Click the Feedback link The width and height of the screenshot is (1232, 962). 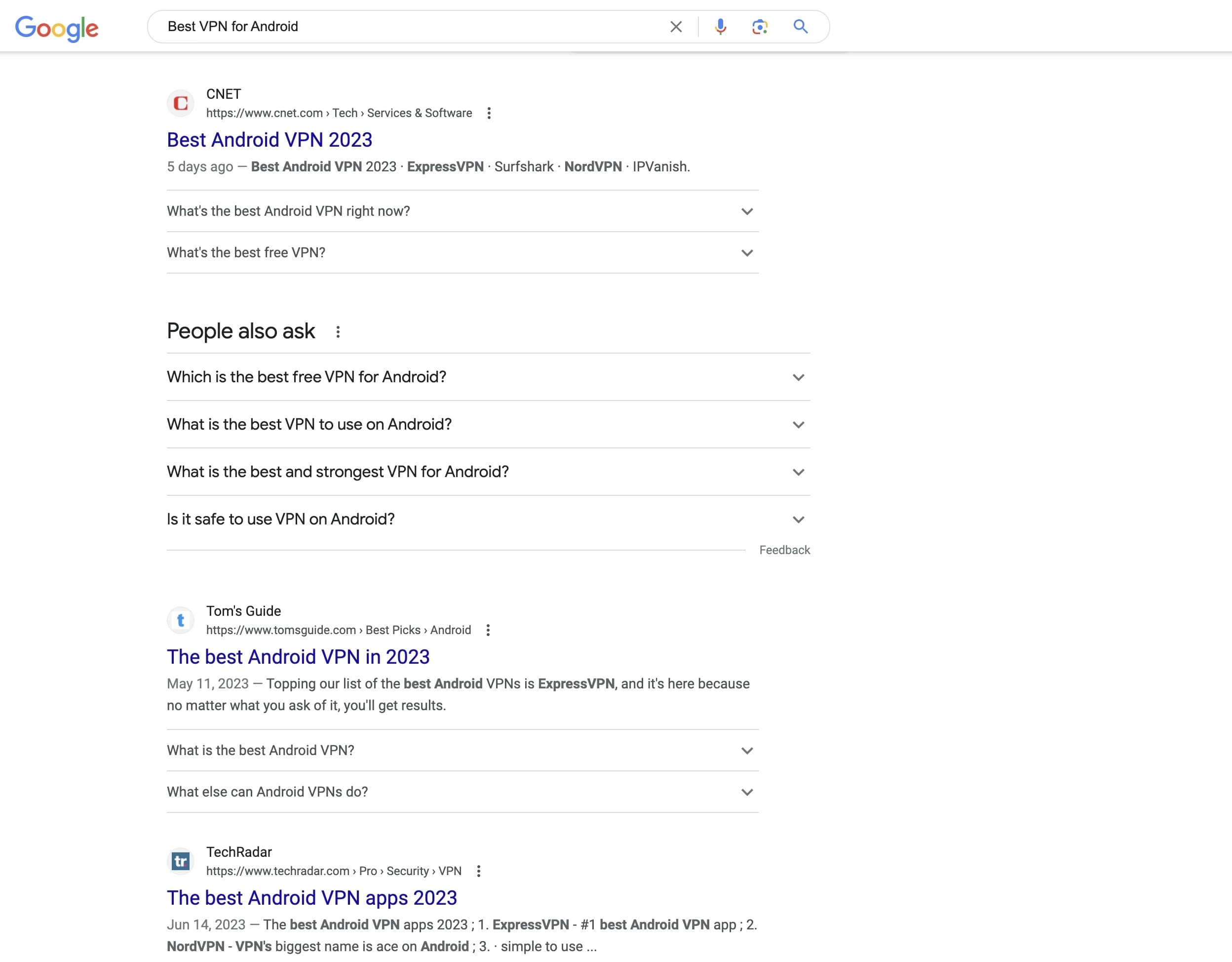(x=784, y=550)
